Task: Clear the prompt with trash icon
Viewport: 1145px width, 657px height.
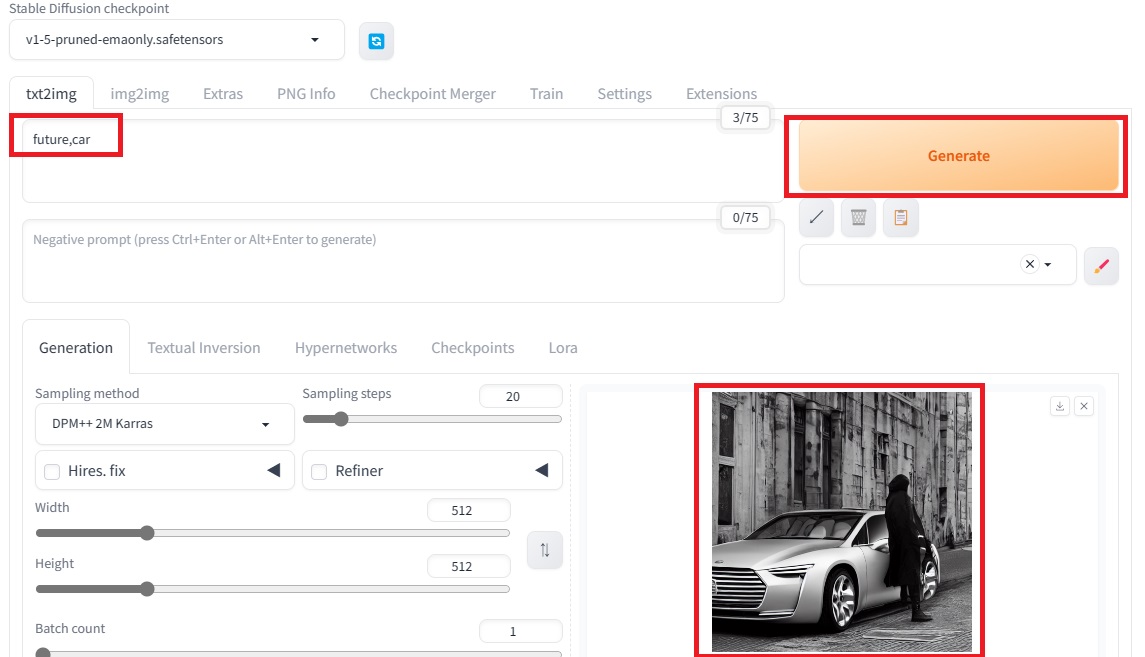Action: [858, 217]
